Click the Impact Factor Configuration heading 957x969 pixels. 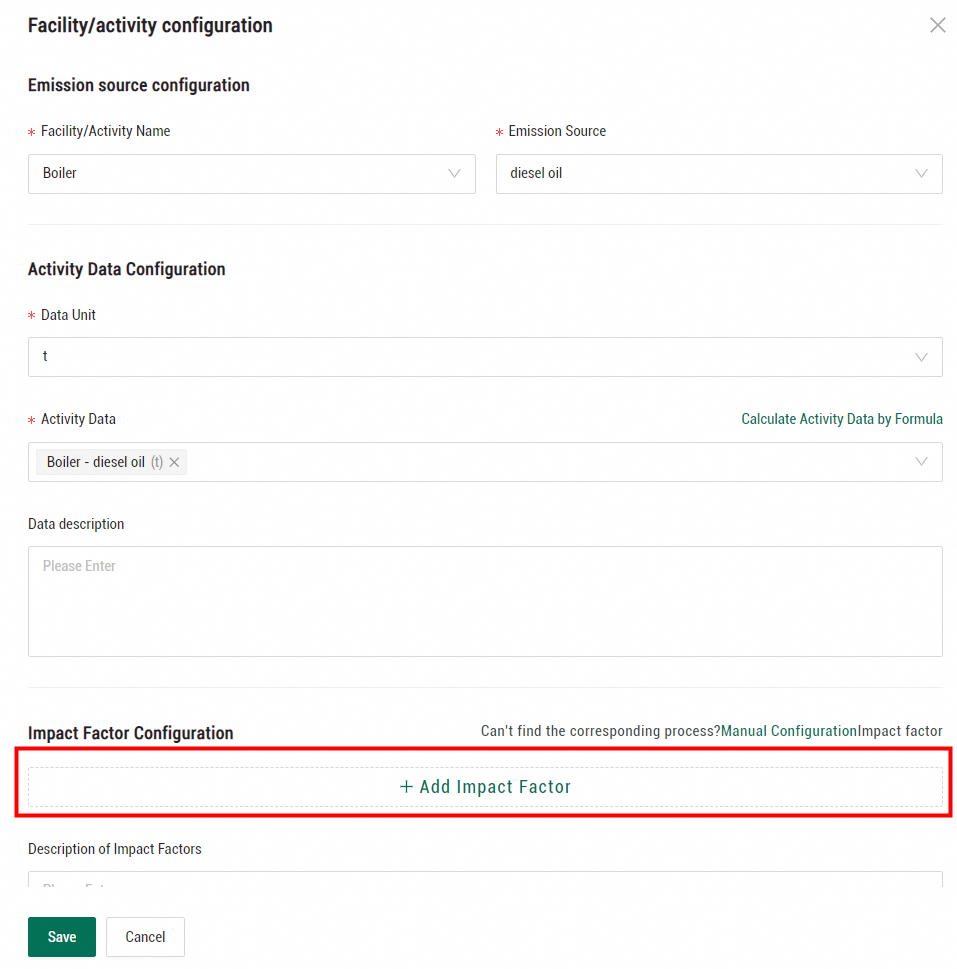(131, 733)
